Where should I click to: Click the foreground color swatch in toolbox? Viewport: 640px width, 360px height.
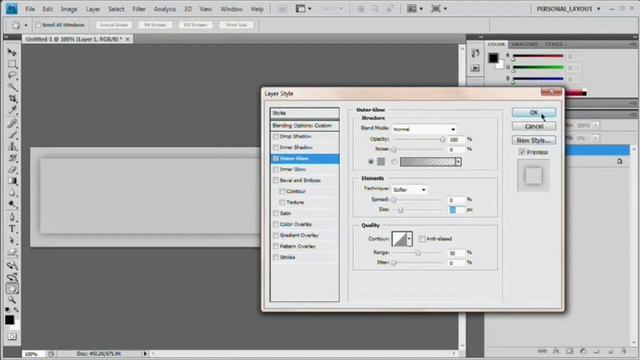9,320
